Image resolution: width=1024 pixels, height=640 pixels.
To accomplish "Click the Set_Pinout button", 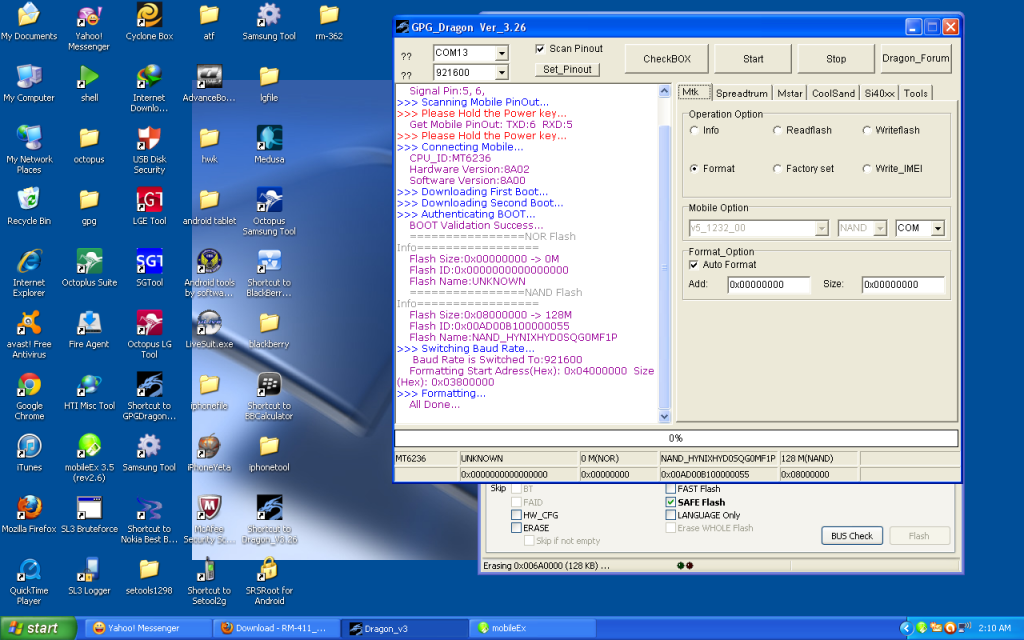I will pyautogui.click(x=568, y=69).
